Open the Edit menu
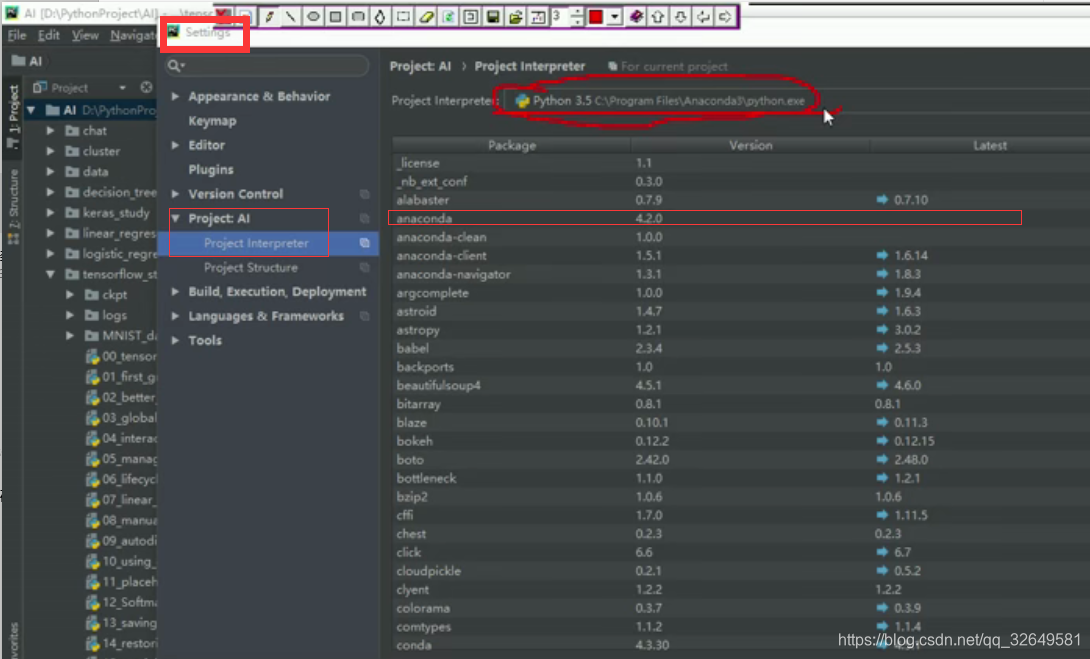The image size is (1090, 659). 49,35
